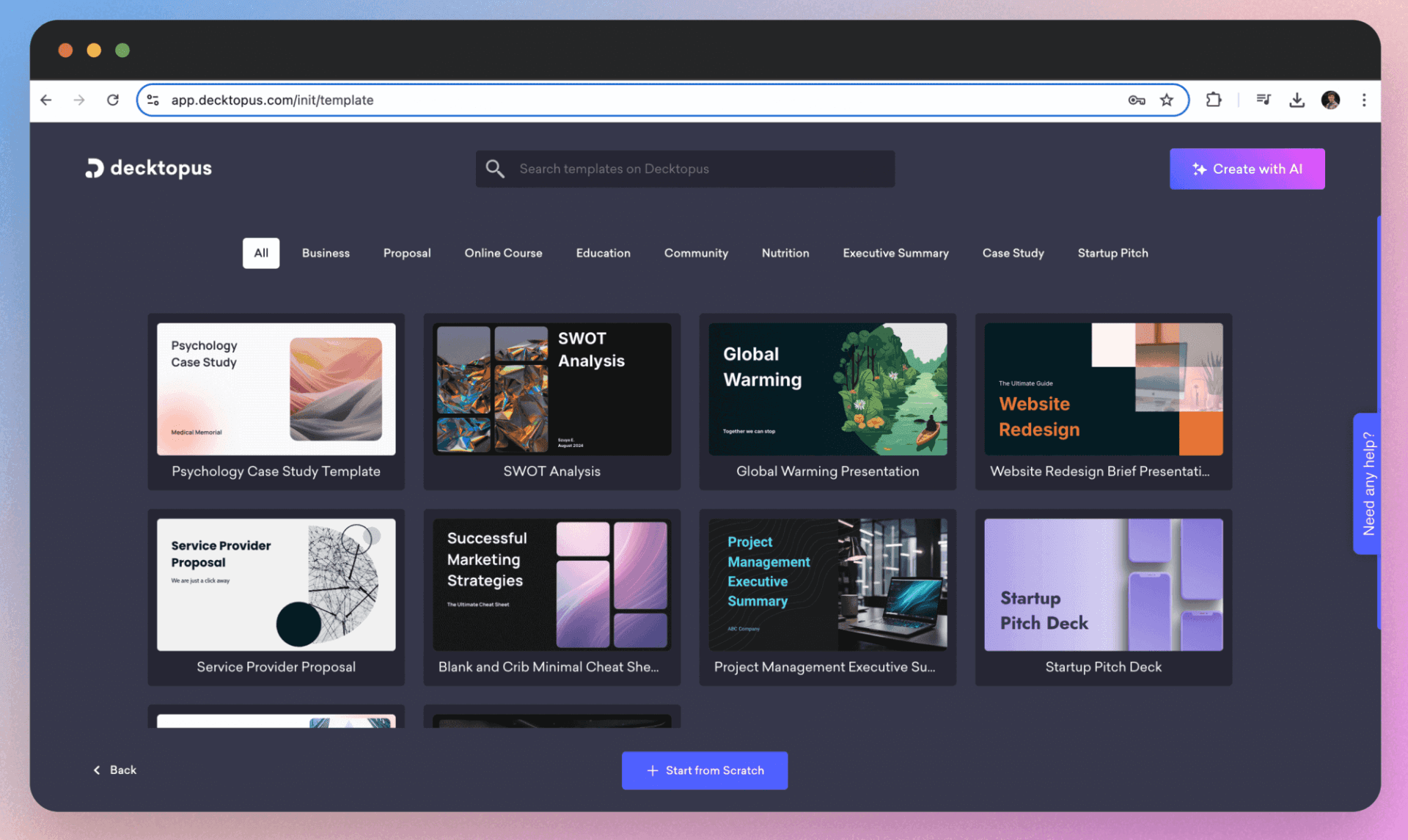Pick the Startup Pitch Deck thumbnail
Screen dimensions: 1408x840
(1103, 585)
